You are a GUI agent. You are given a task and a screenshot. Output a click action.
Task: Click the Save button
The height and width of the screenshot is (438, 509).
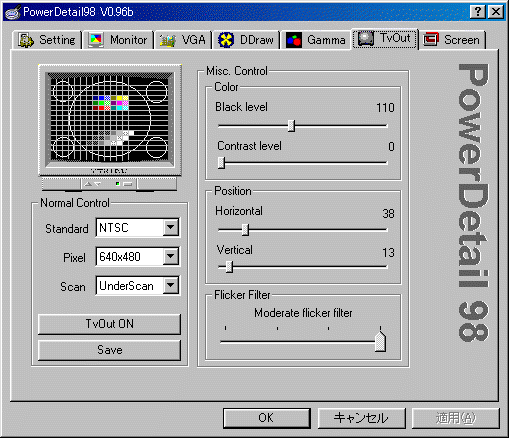coord(110,350)
